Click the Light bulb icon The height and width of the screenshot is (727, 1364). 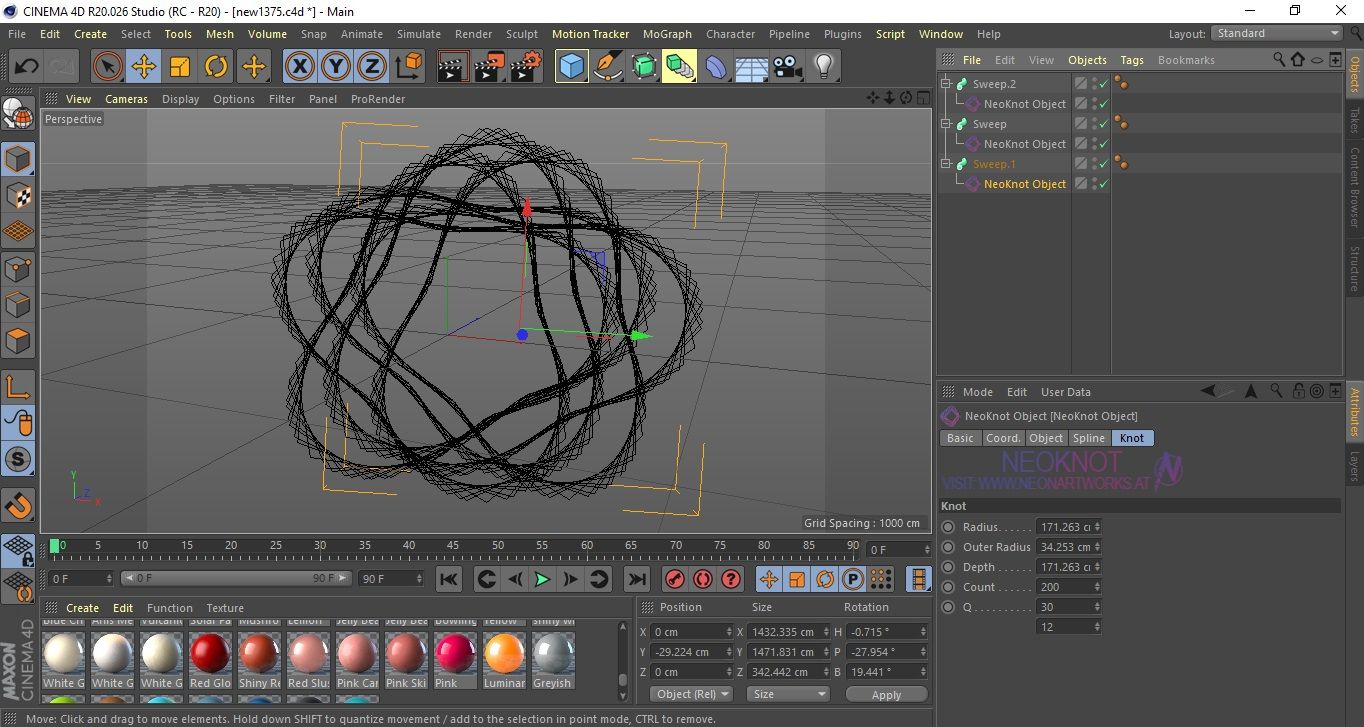coord(823,67)
